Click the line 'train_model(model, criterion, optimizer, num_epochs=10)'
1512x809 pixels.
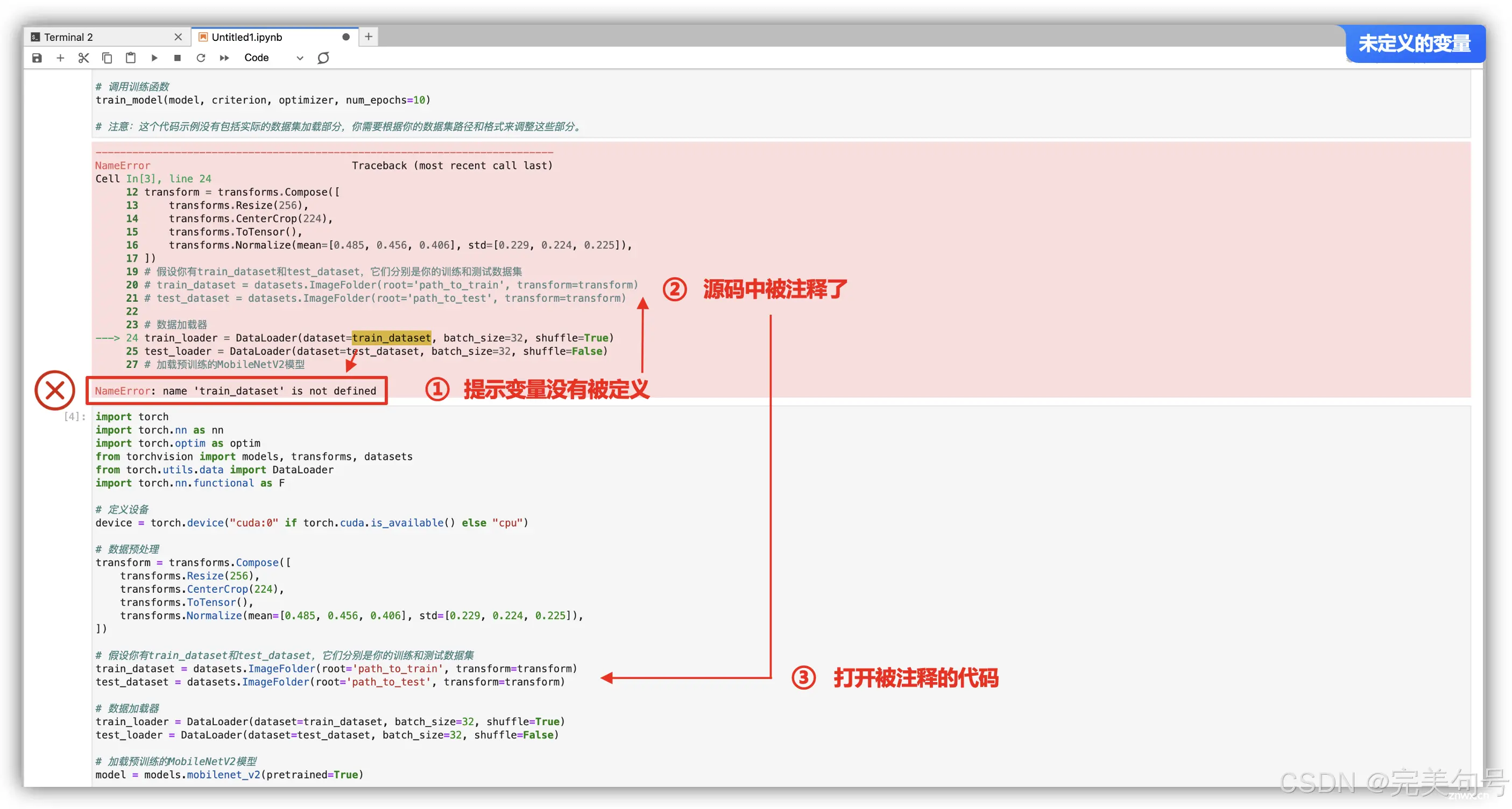coord(263,101)
